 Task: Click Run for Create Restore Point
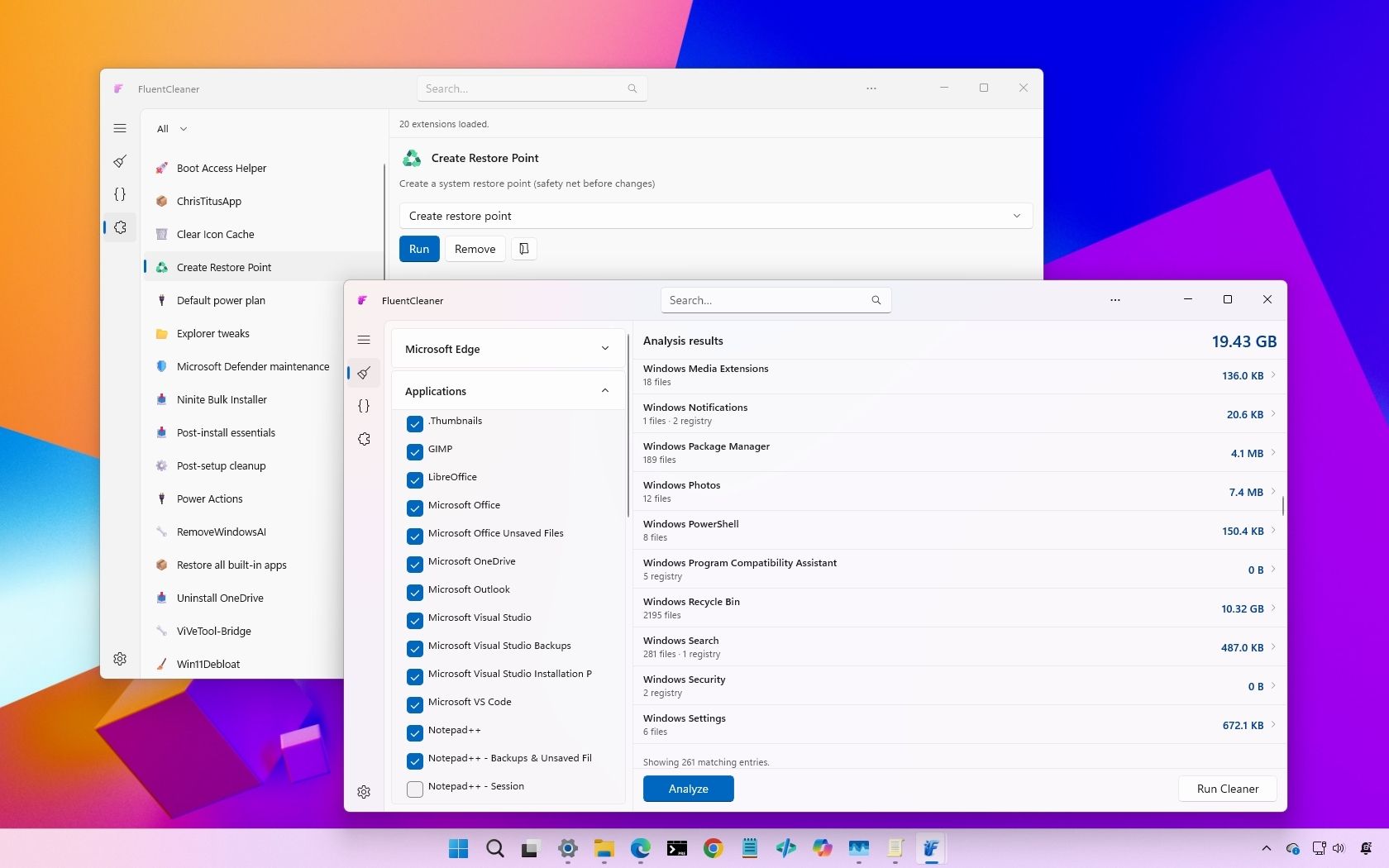(419, 249)
